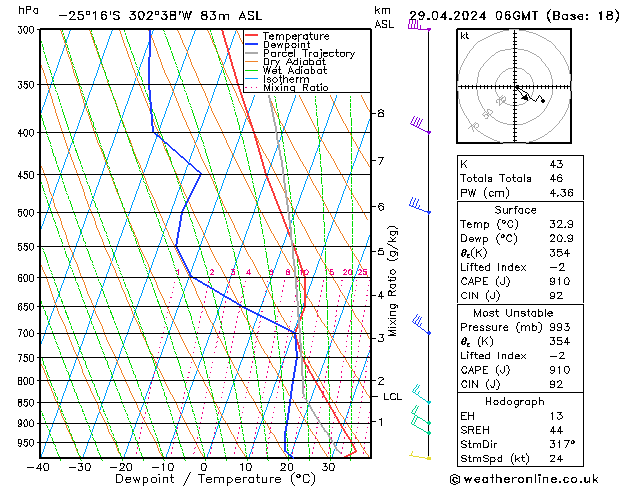Click the blue wind barb at 700 hPa
The image size is (629, 486).
pos(421,324)
